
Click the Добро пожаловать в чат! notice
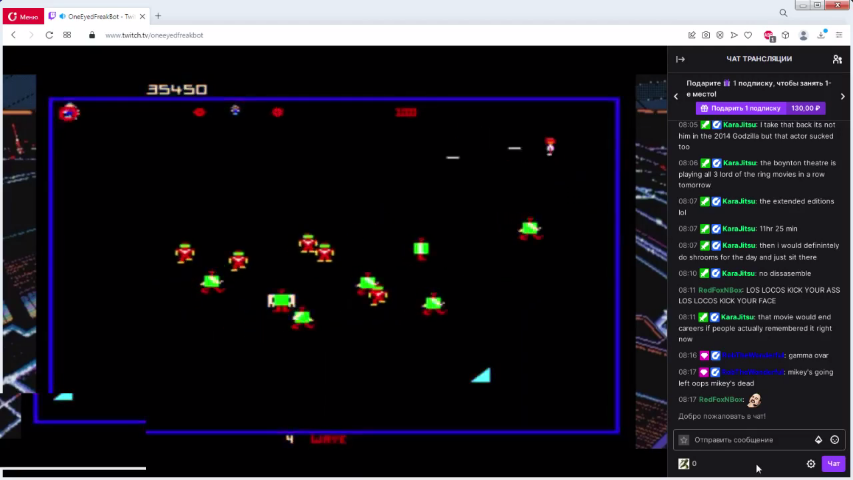(722, 416)
